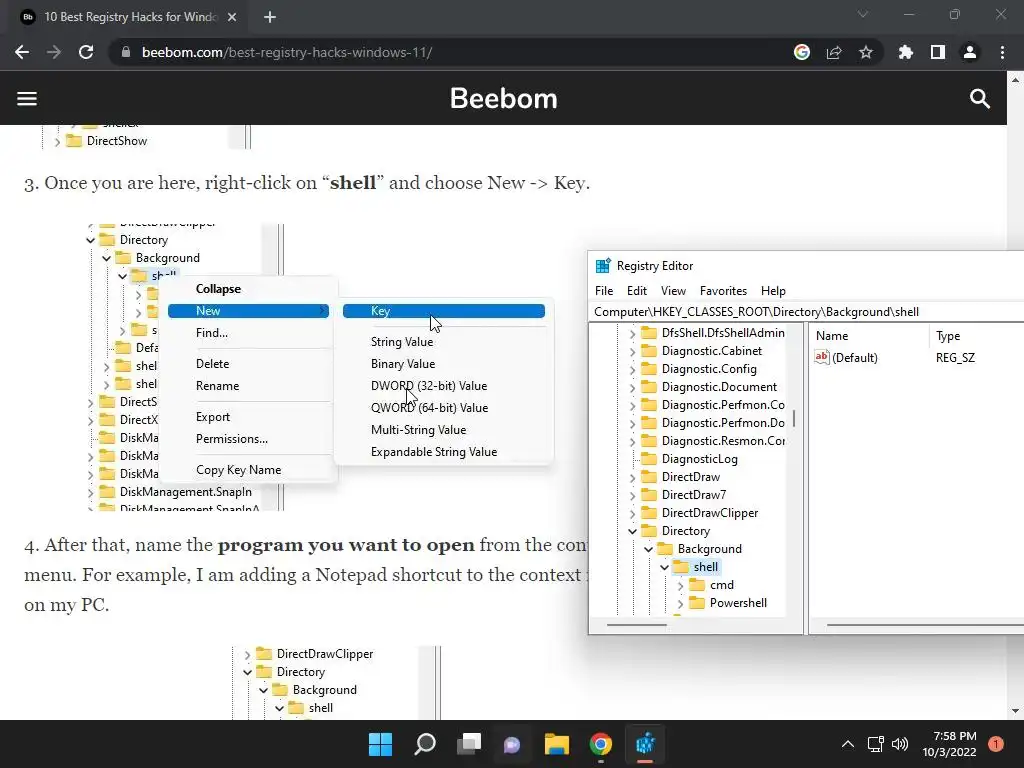Click the Registry tree horizontal scrollbar

pyautogui.click(x=637, y=625)
